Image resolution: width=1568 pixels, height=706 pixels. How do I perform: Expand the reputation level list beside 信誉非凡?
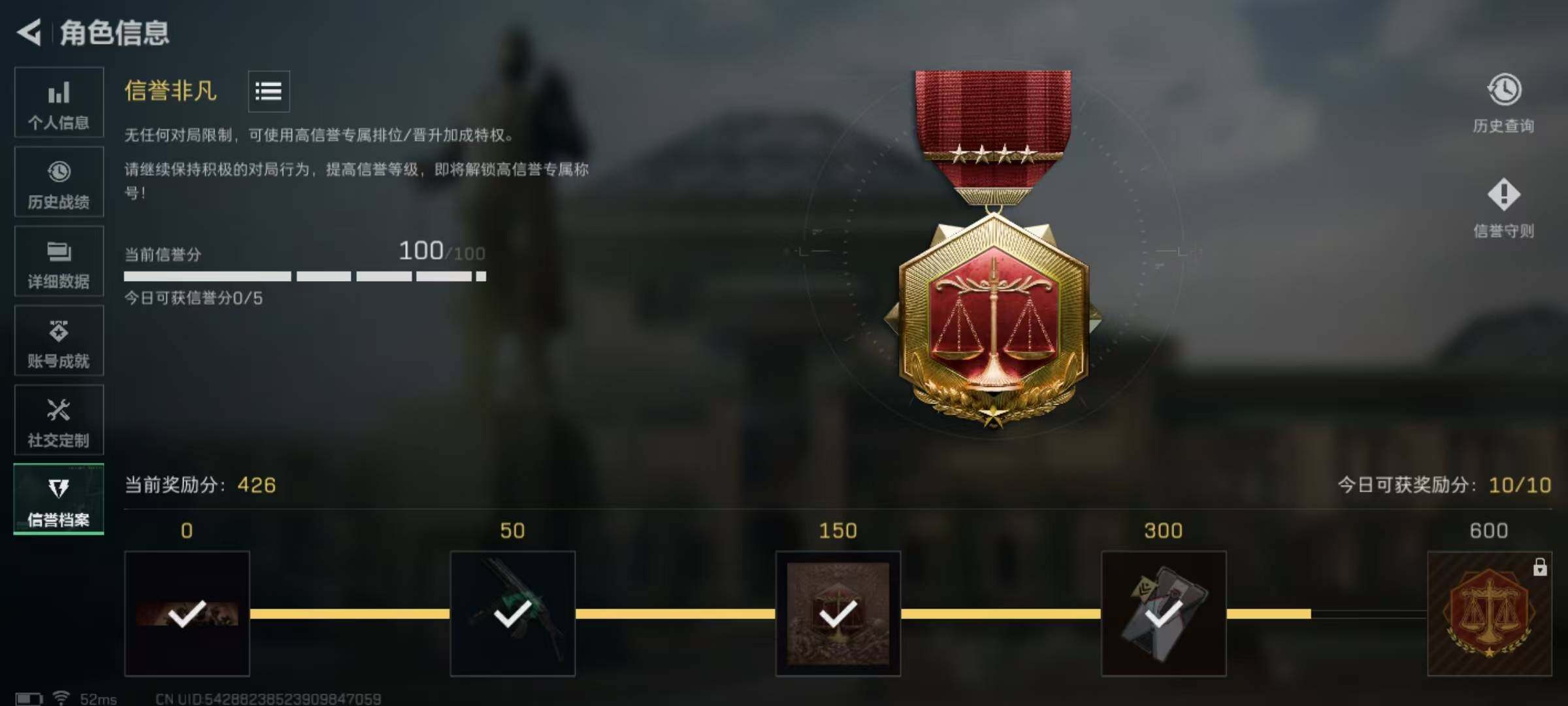tap(269, 92)
